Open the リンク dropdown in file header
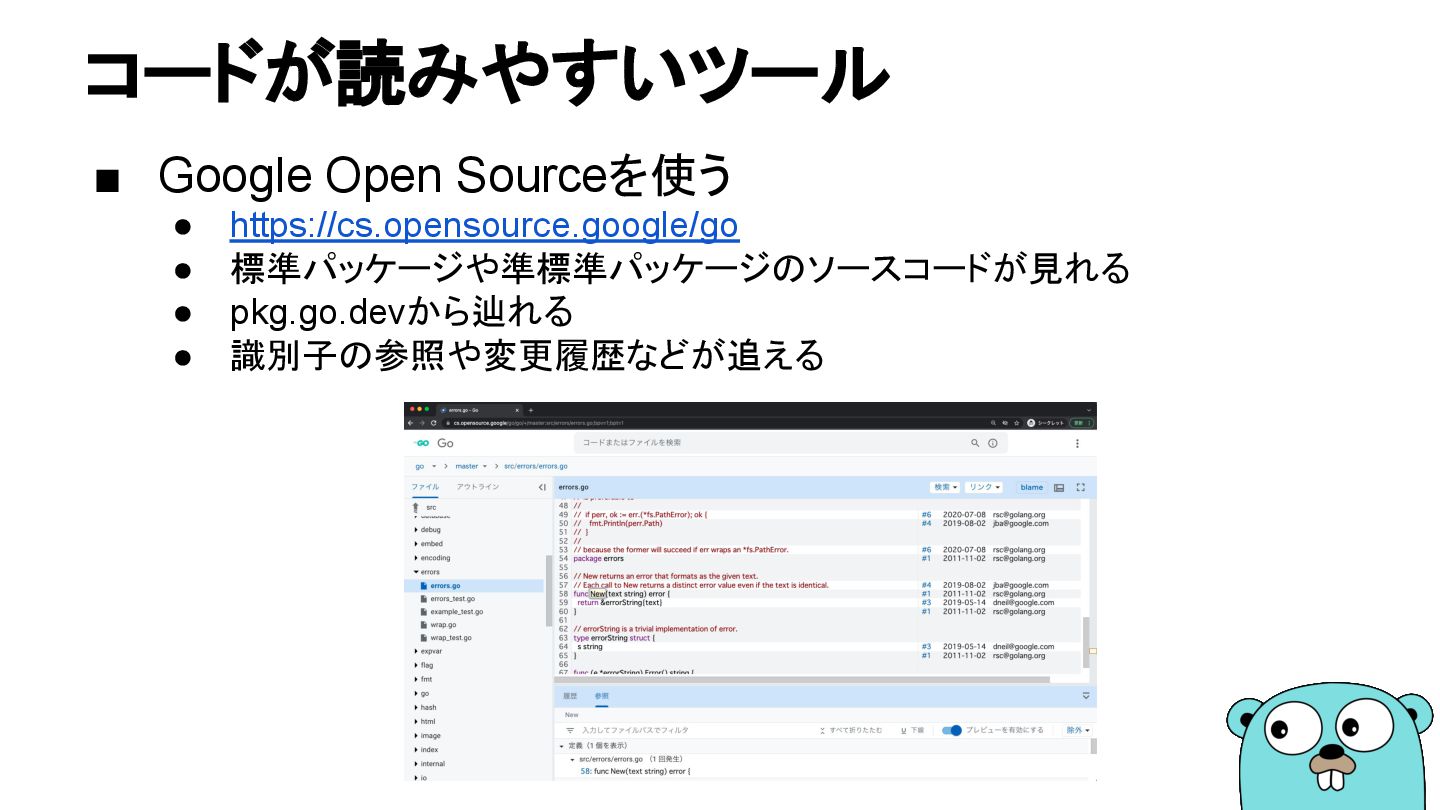Viewport: 1440px width, 810px height. 984,487
